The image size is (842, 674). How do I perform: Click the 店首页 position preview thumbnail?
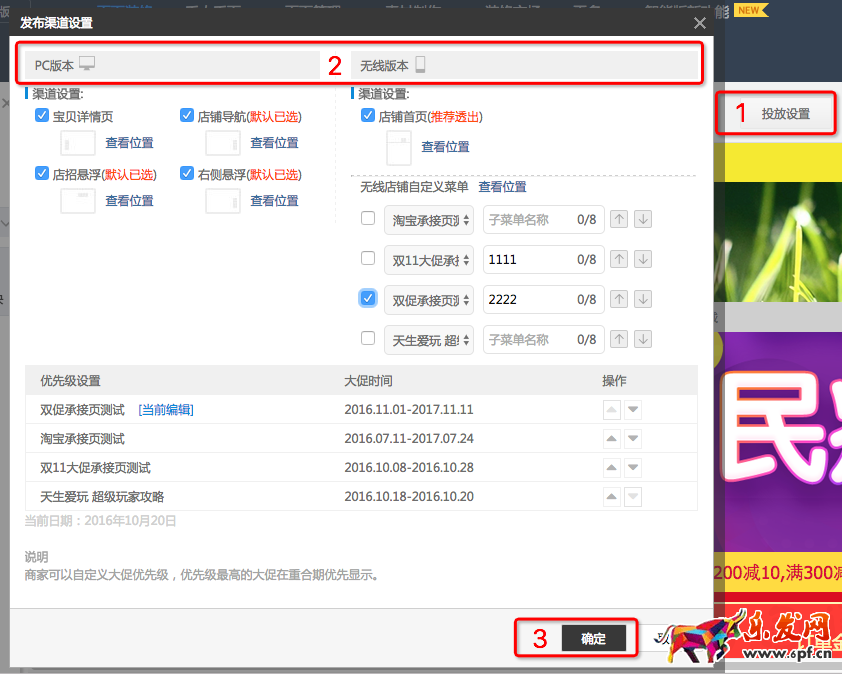pyautogui.click(x=397, y=147)
